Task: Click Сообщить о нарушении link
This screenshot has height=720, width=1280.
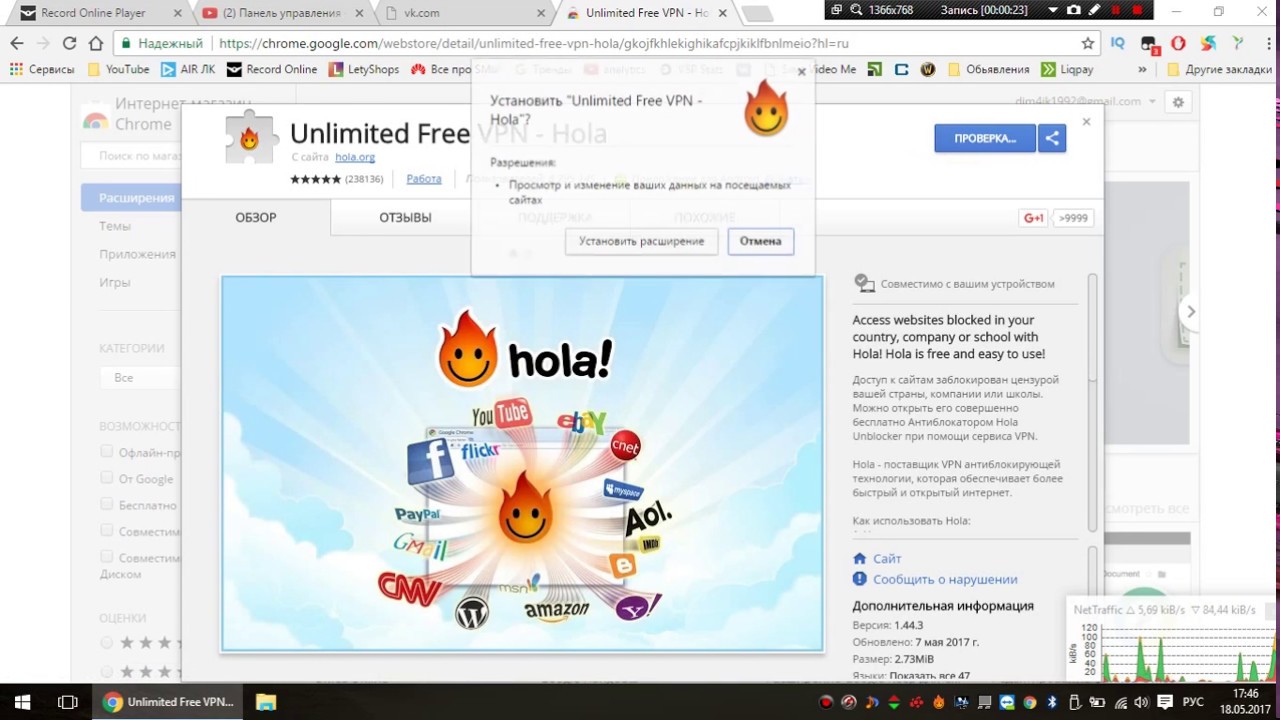Action: (945, 579)
